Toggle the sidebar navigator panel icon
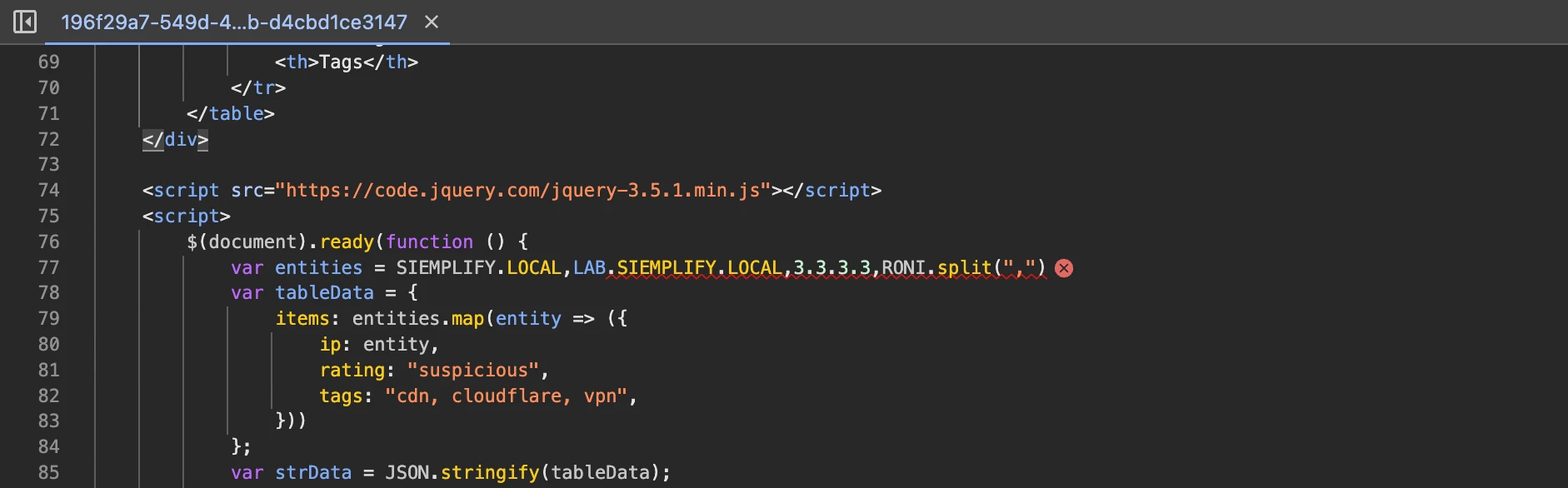Image resolution: width=1568 pixels, height=488 pixels. click(x=25, y=22)
